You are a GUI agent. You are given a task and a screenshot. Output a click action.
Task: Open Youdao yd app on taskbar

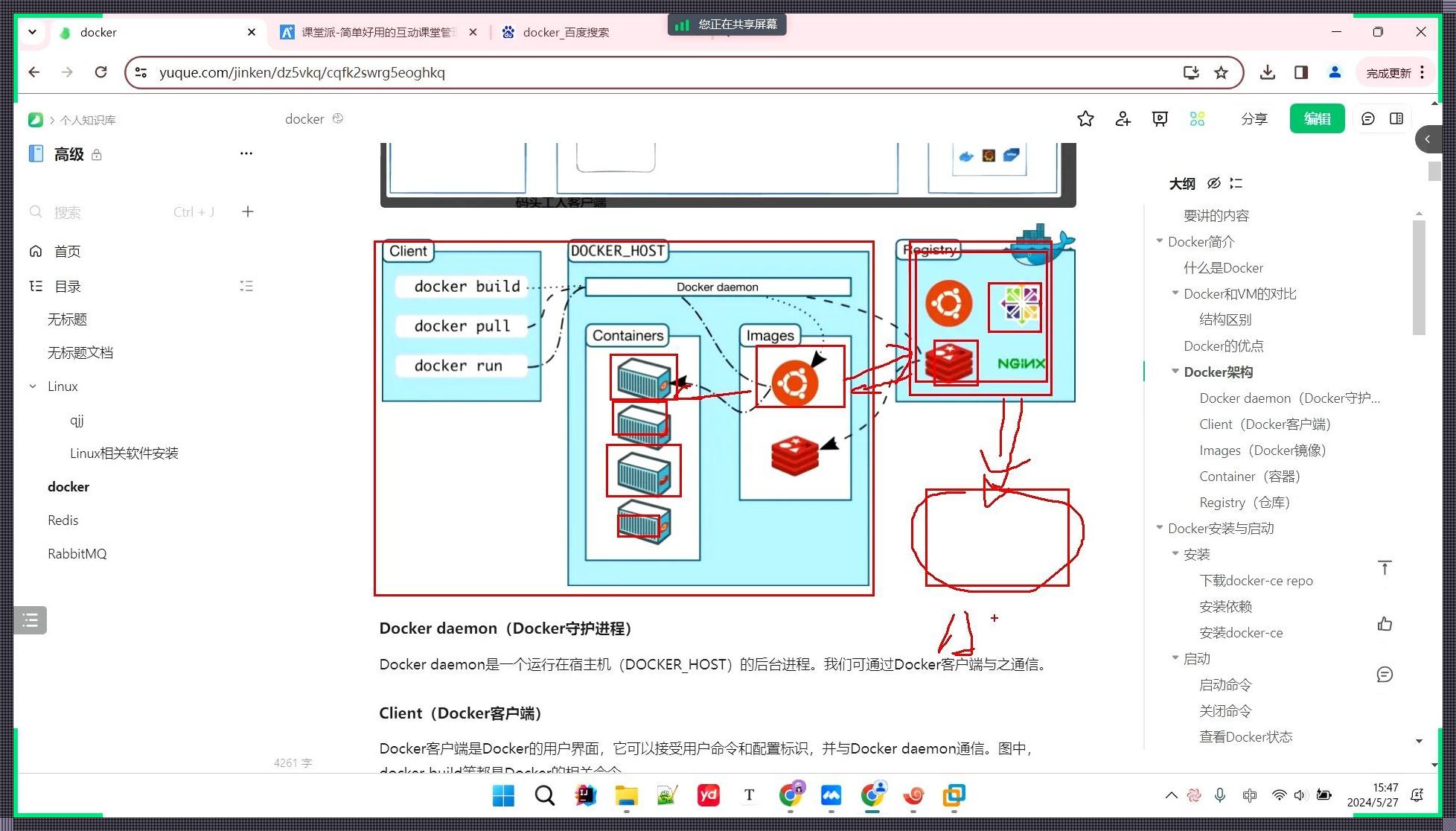tap(708, 795)
